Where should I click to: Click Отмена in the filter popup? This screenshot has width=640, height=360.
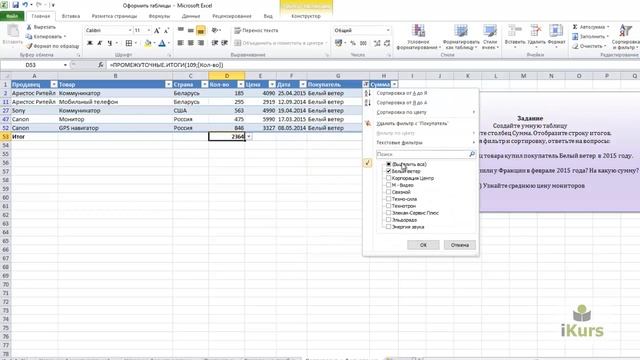click(460, 245)
